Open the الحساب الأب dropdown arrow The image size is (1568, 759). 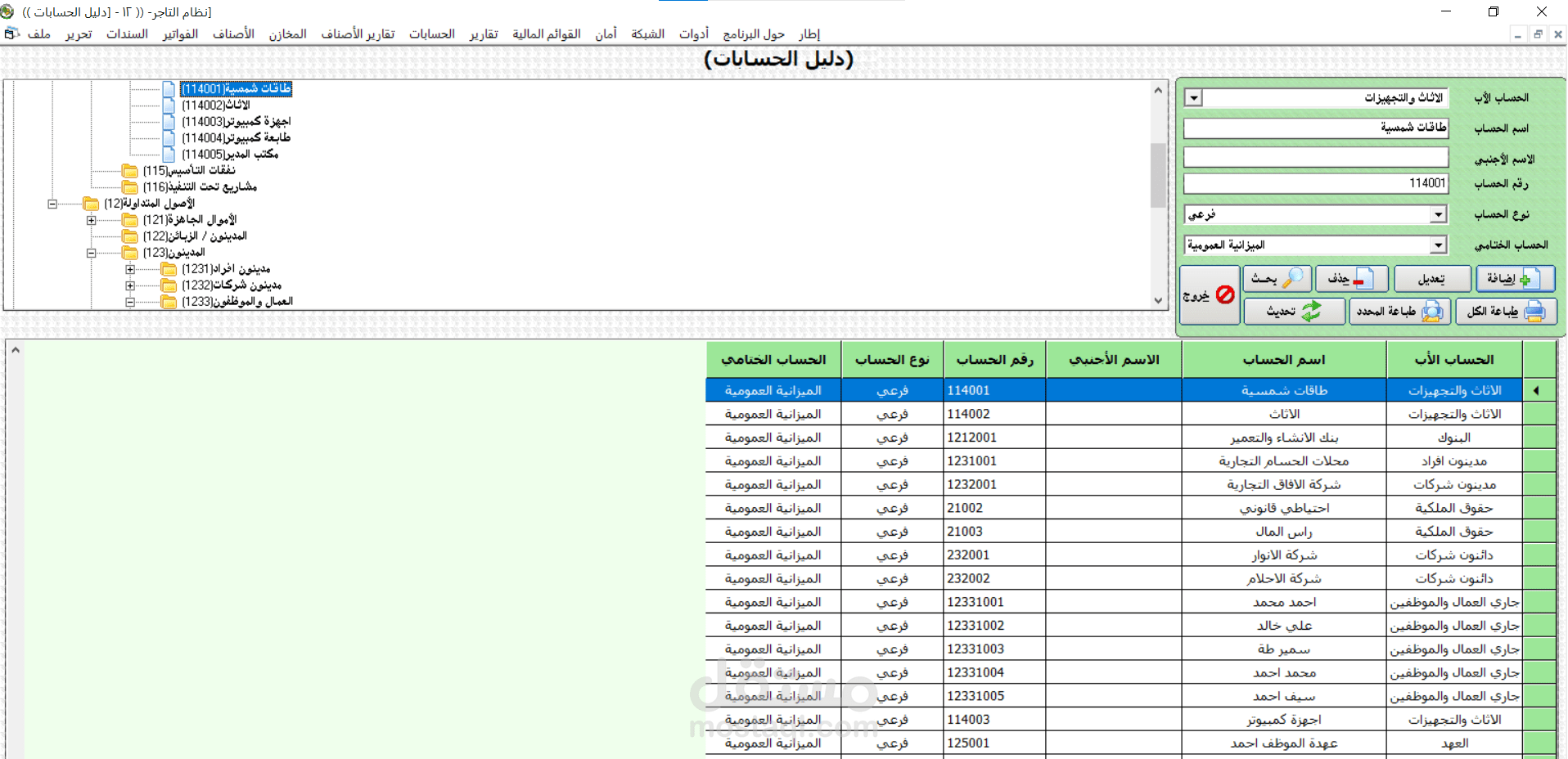[1194, 98]
